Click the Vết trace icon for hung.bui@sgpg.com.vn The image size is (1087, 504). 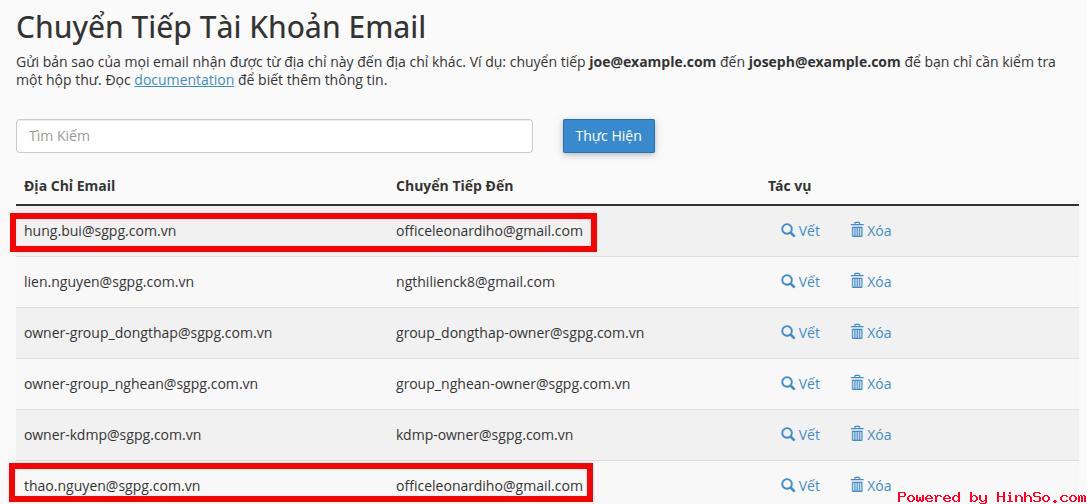pyautogui.click(x=800, y=231)
